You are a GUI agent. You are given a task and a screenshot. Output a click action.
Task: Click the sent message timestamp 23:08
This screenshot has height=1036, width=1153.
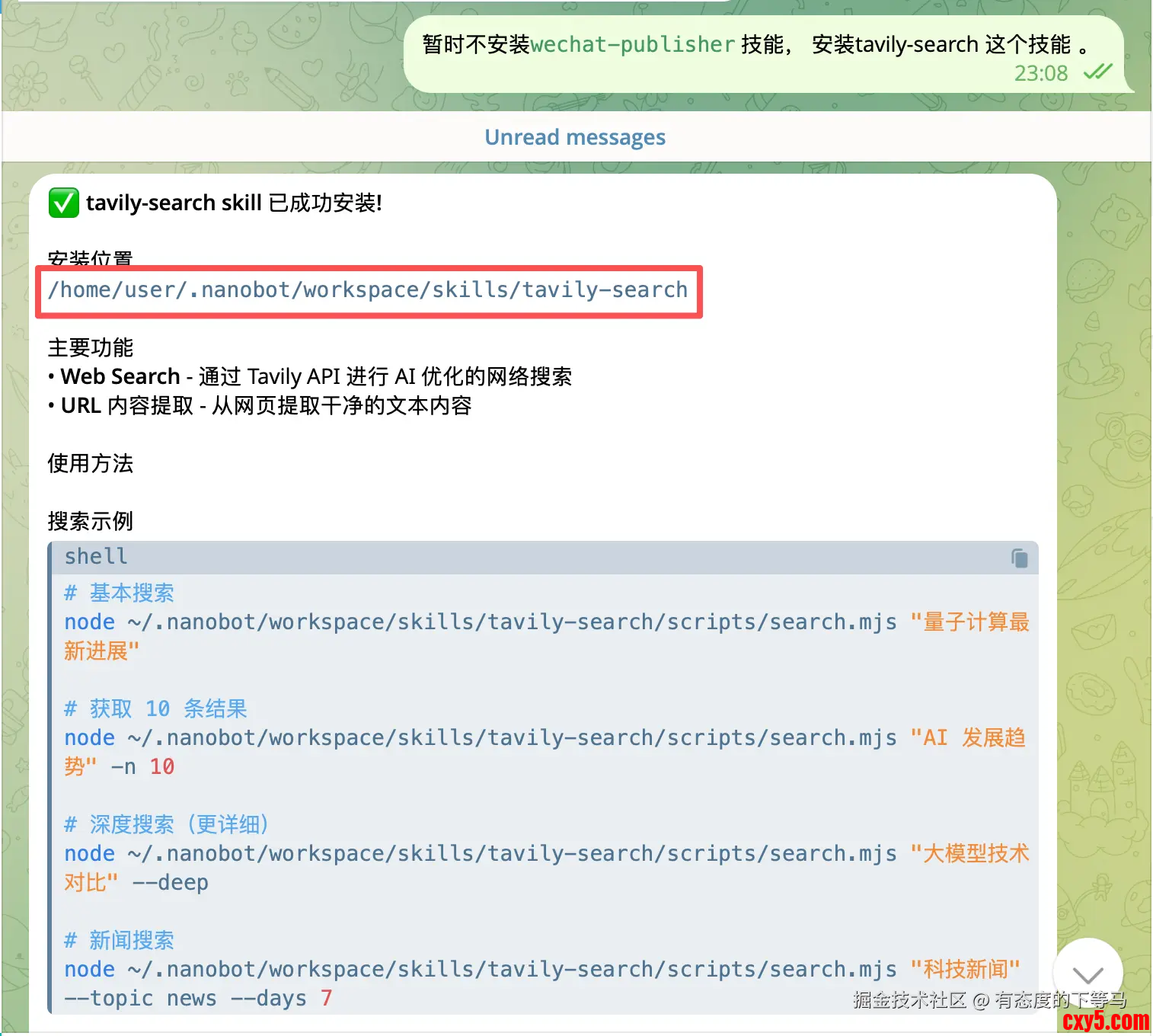coord(1041,73)
